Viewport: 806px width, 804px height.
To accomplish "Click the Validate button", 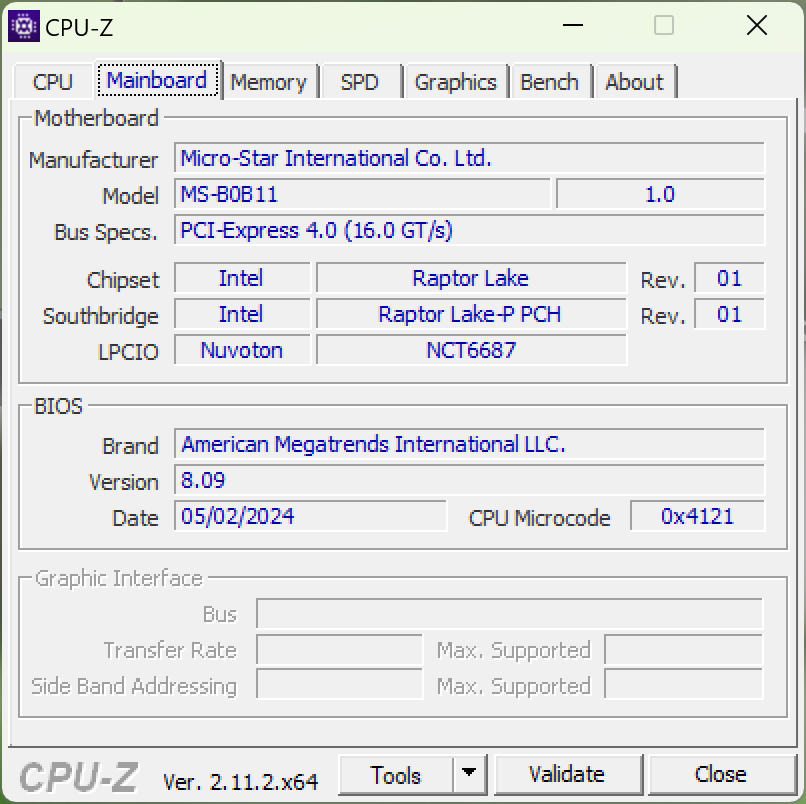I will pyautogui.click(x=567, y=775).
